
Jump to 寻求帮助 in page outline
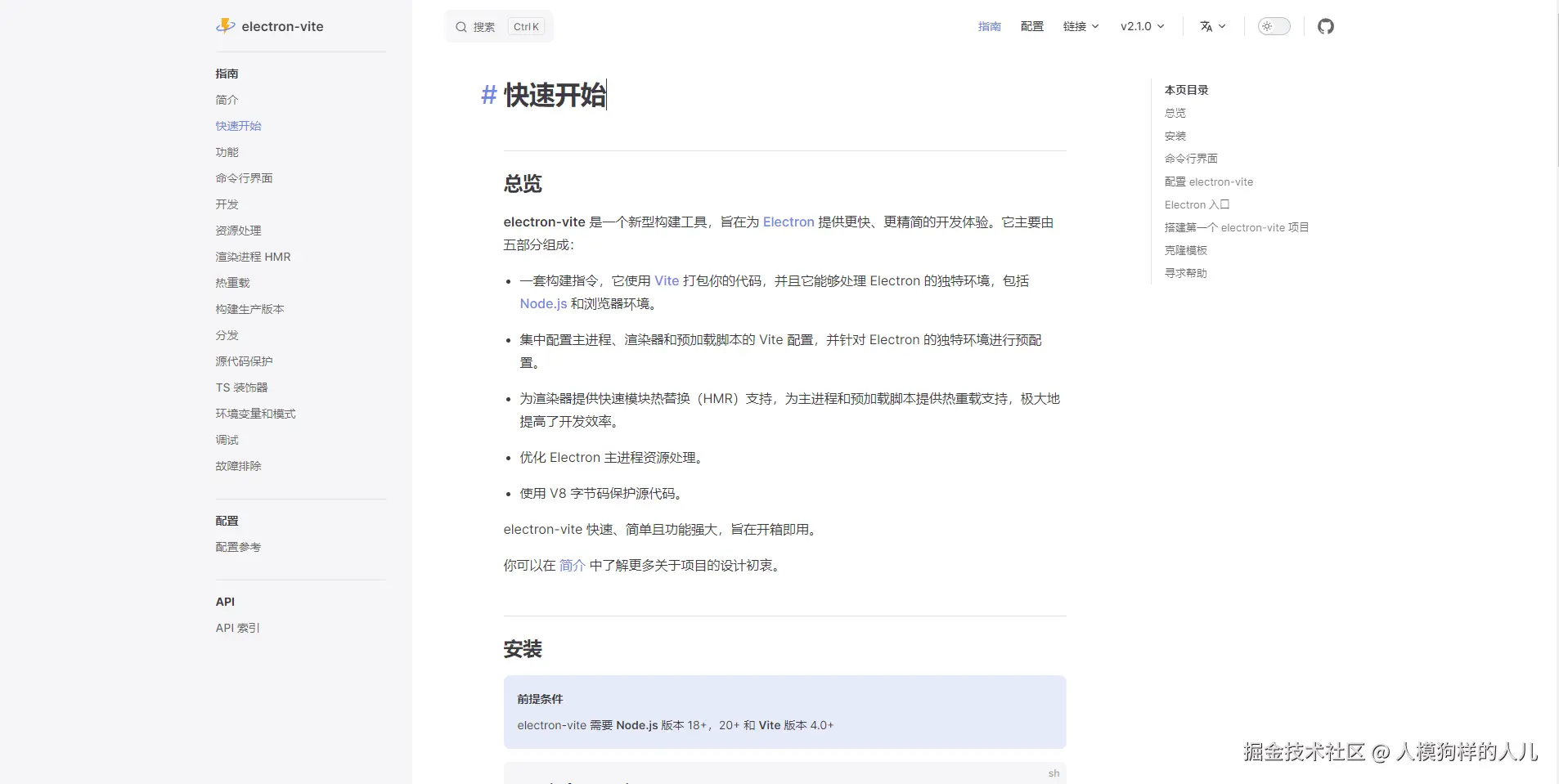pyautogui.click(x=1186, y=273)
